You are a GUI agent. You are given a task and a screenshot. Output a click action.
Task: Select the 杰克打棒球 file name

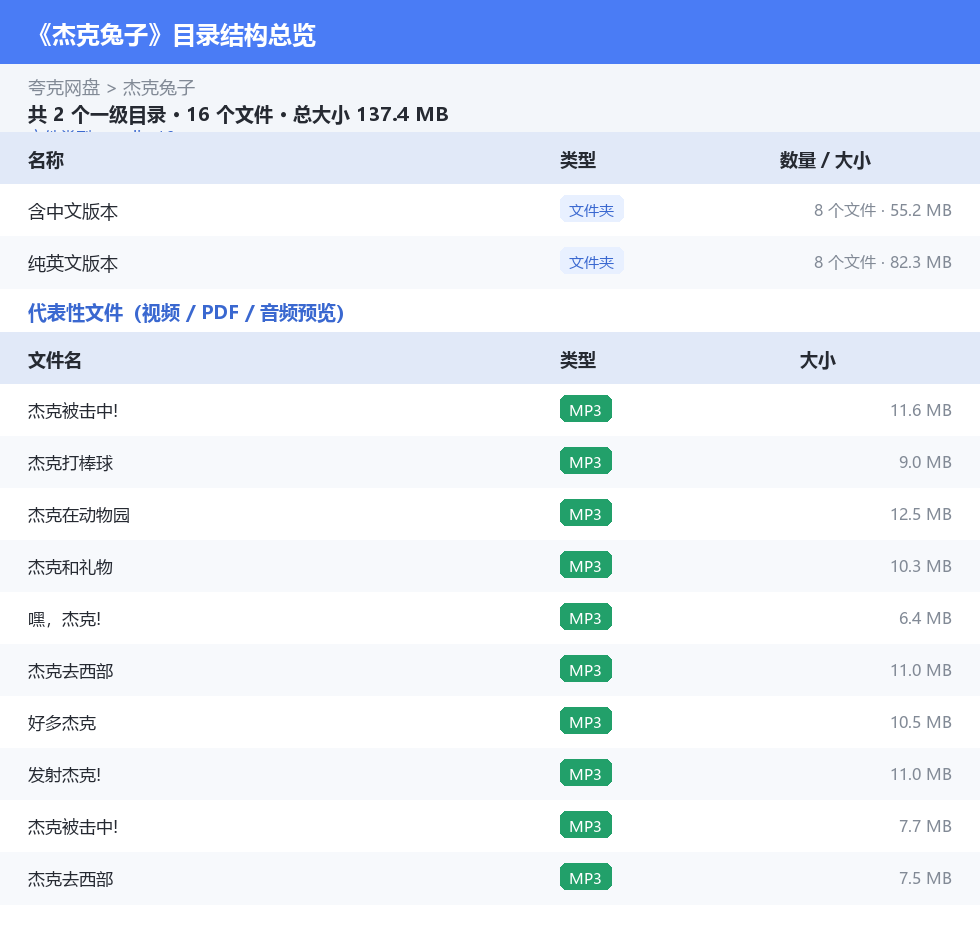point(71,462)
